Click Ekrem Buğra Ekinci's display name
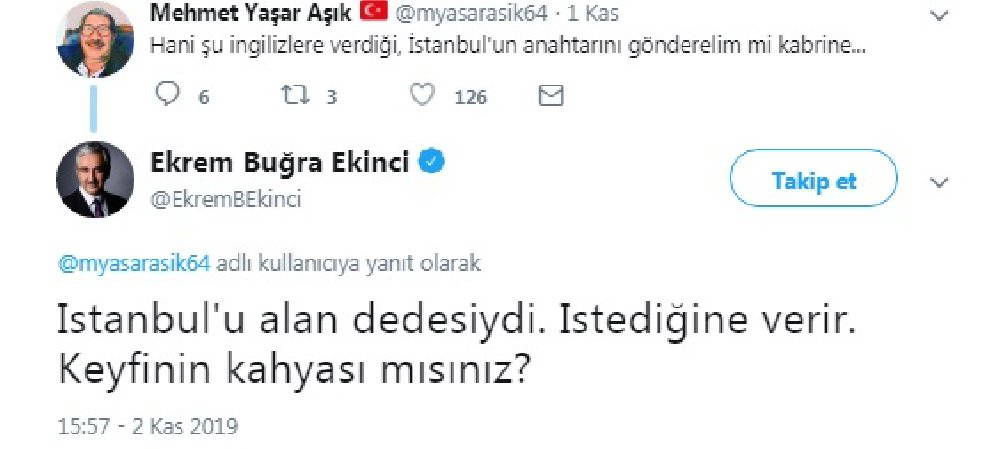Screen dimensions: 1000x449 tap(279, 163)
